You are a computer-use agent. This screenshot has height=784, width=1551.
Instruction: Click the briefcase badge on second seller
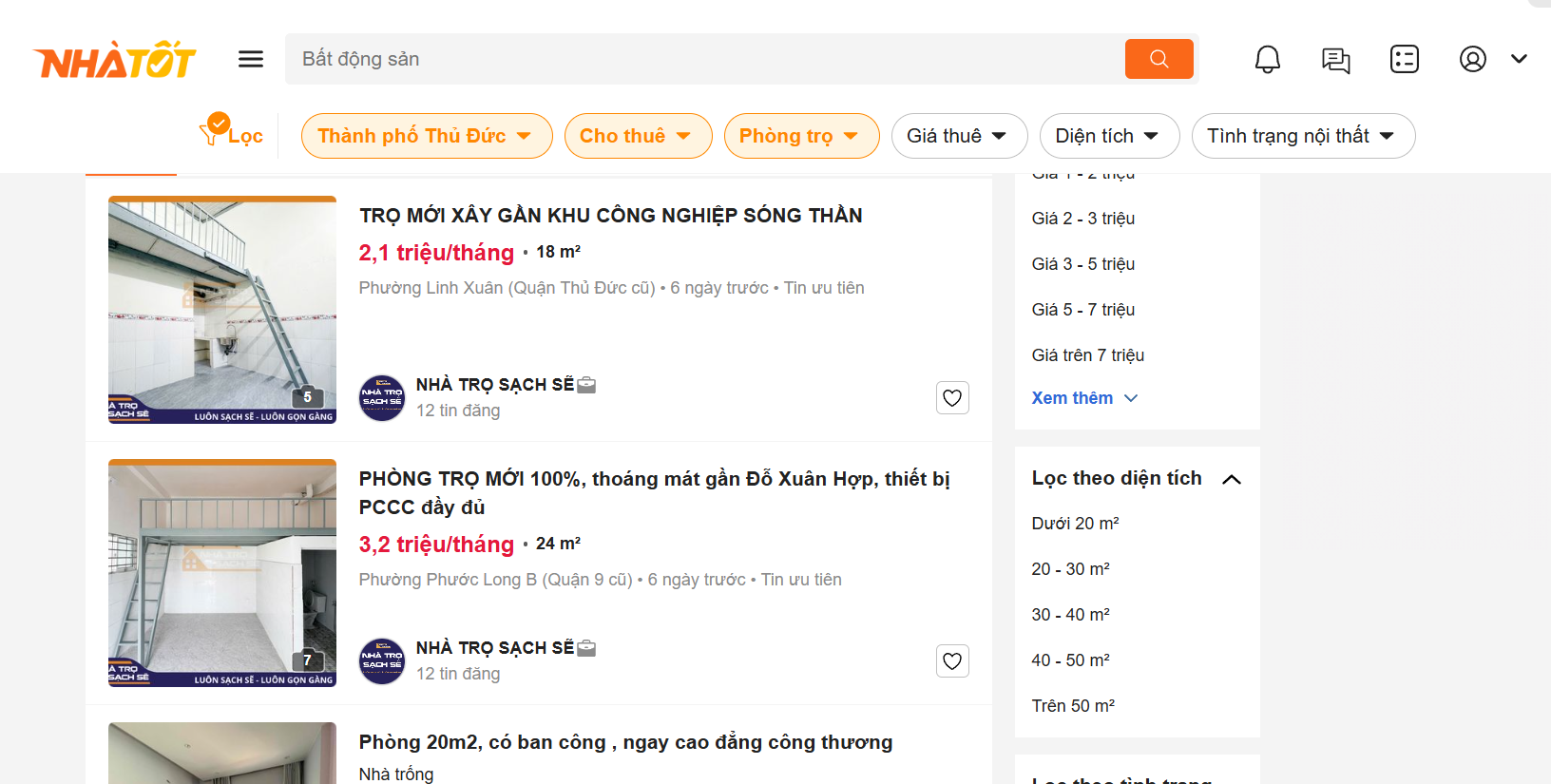point(586,648)
